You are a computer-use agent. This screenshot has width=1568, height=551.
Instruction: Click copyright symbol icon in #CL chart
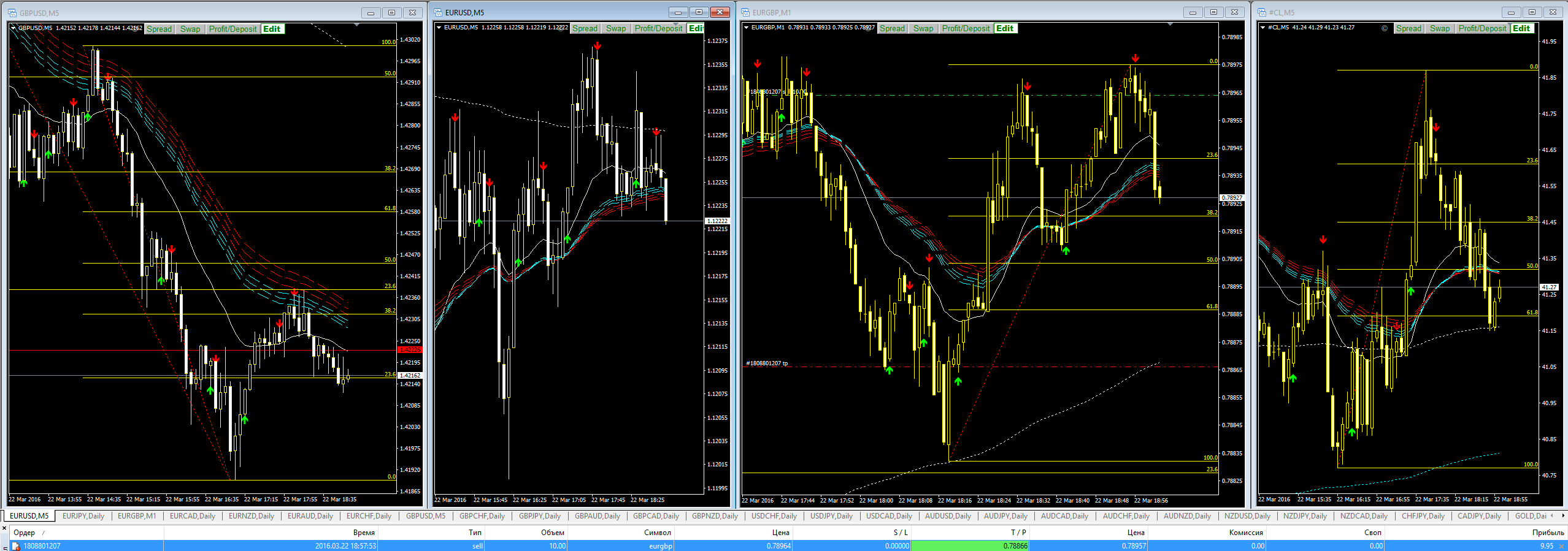(x=1385, y=28)
